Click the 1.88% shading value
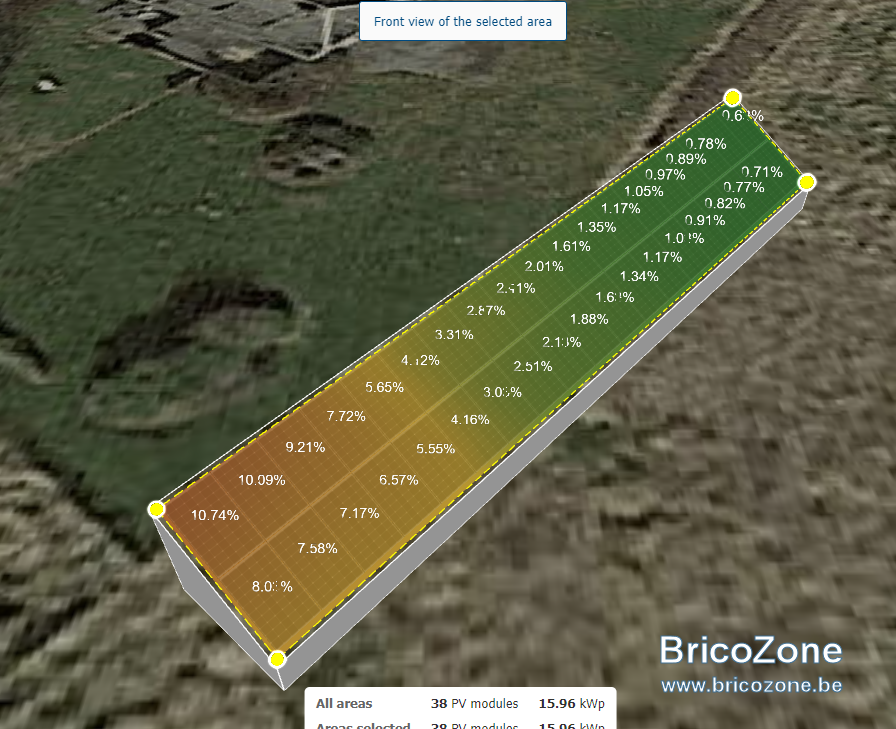Viewport: 896px width, 729px height. point(589,319)
